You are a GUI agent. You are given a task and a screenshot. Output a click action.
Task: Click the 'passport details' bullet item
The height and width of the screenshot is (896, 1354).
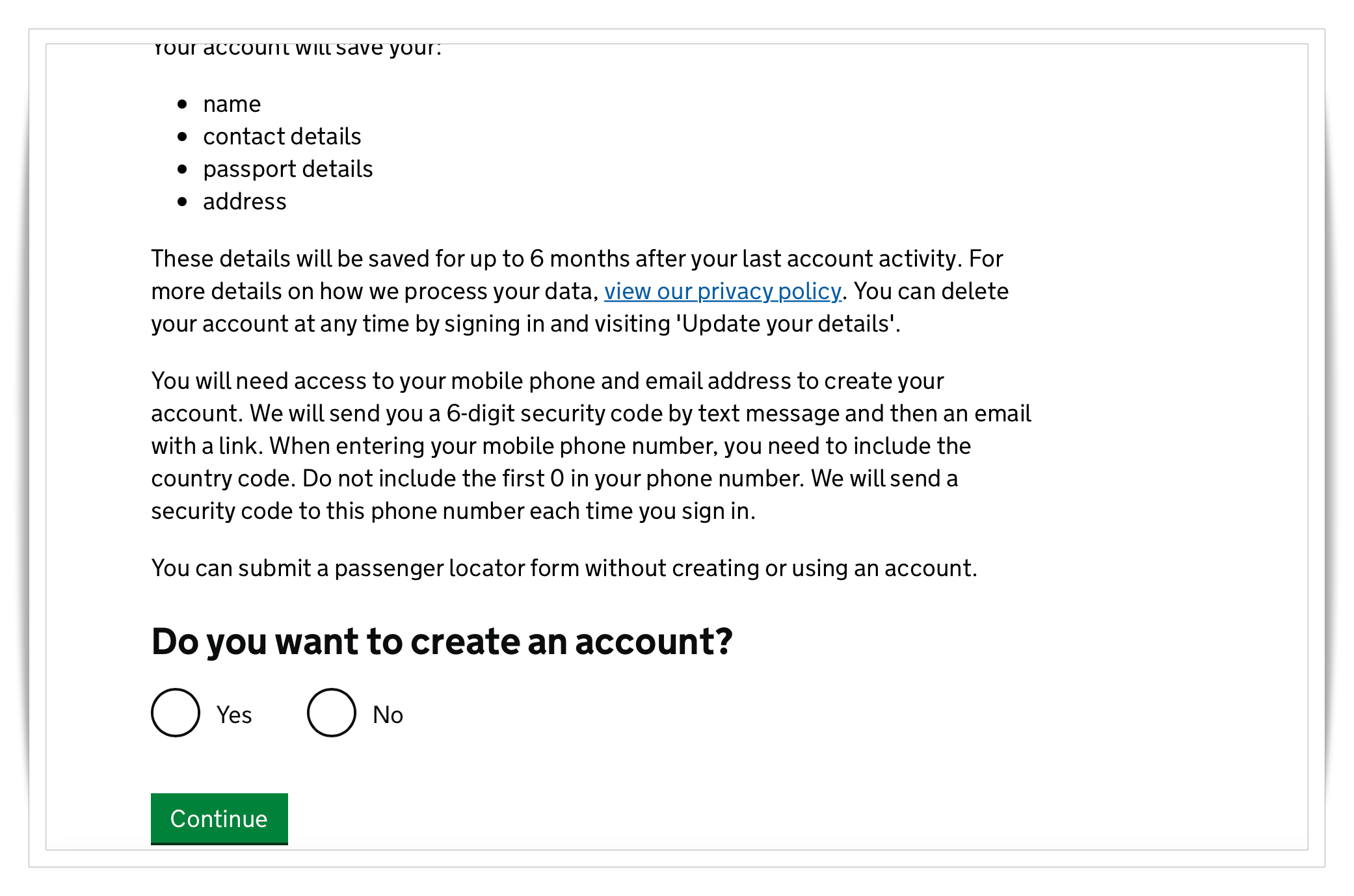click(x=288, y=168)
